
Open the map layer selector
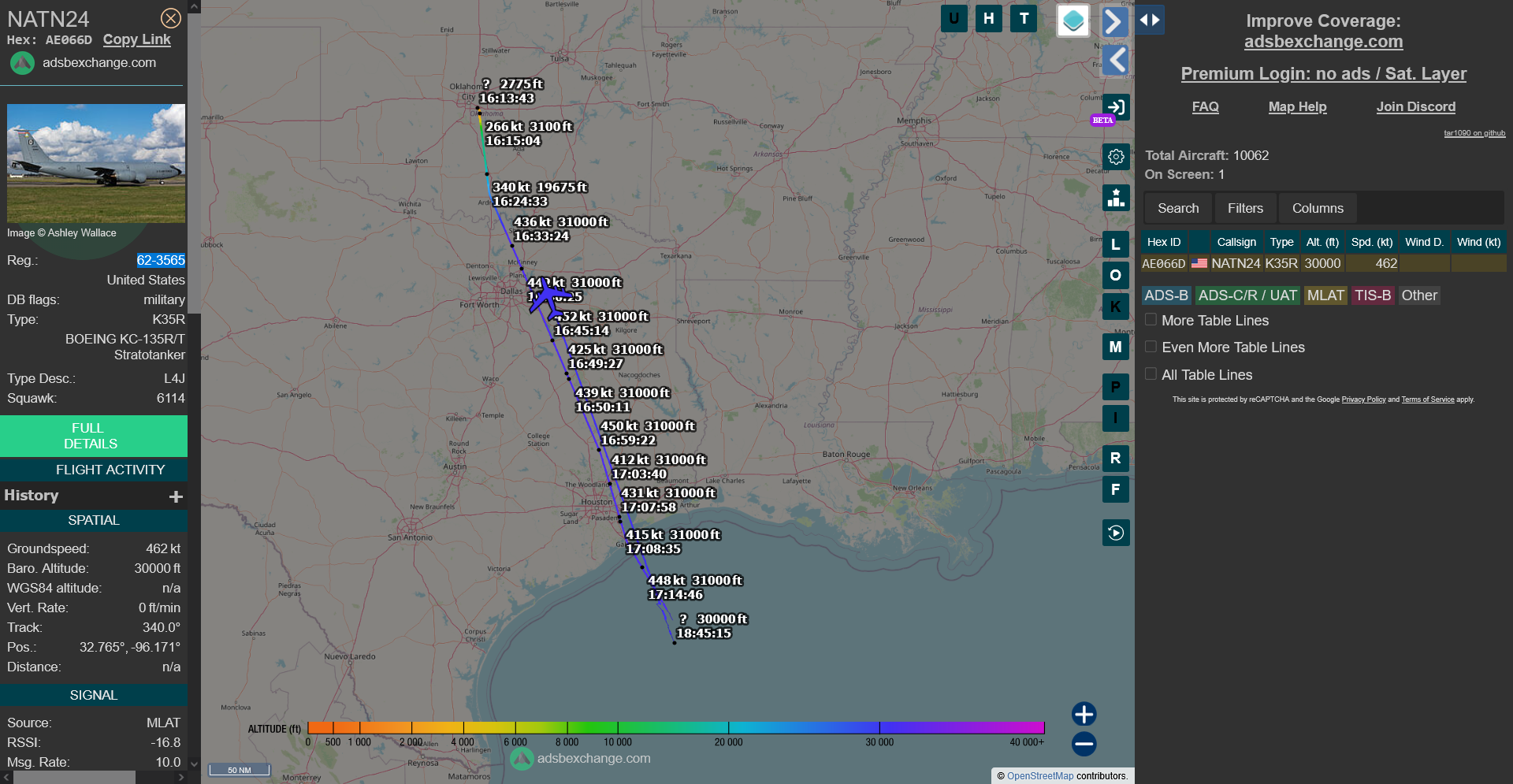tap(1072, 20)
